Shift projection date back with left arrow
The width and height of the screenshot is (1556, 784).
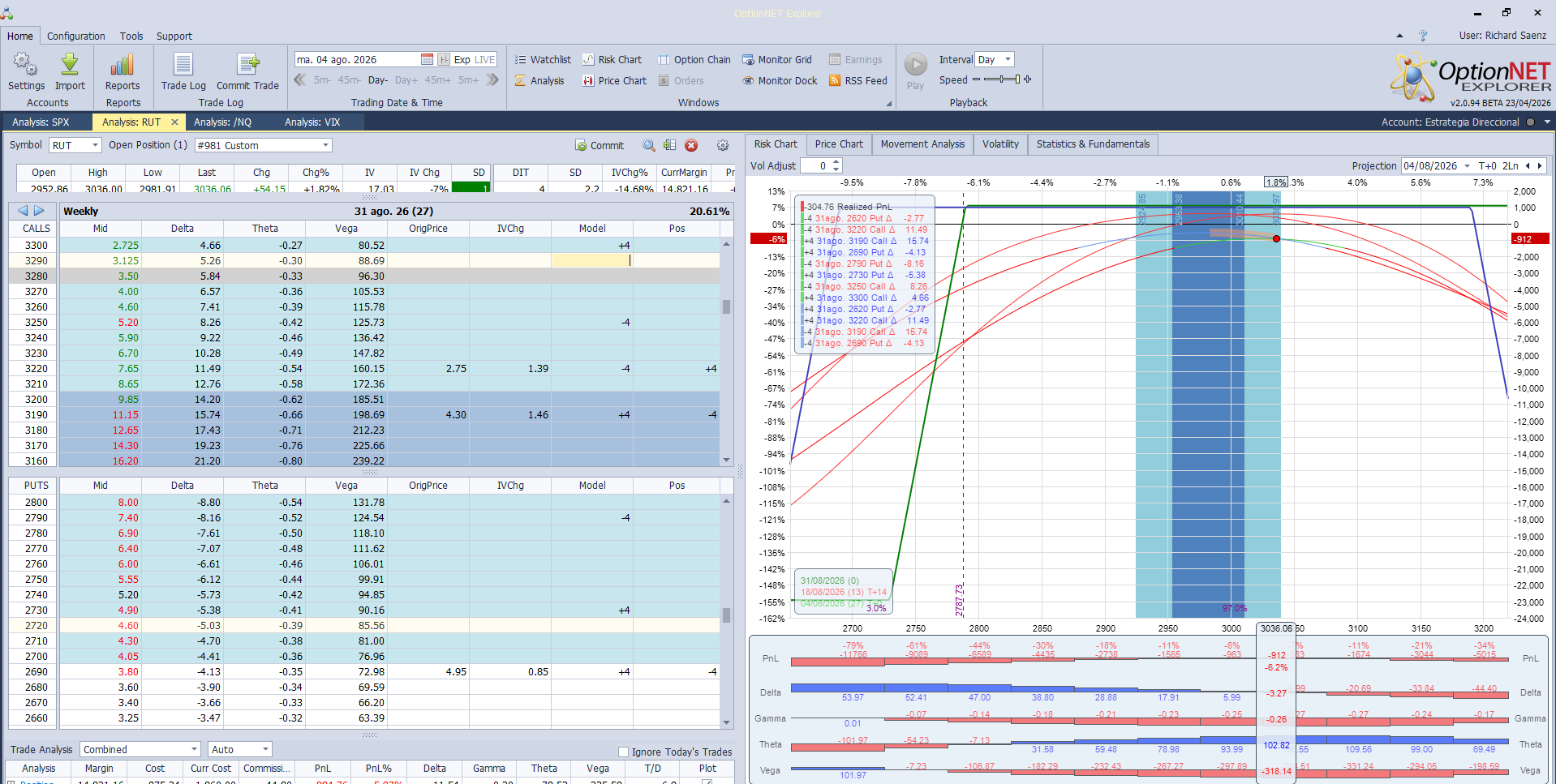(1528, 165)
